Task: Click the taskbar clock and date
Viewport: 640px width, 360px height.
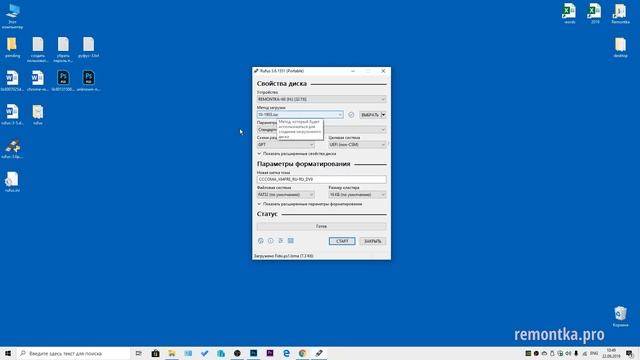Action: (x=611, y=353)
